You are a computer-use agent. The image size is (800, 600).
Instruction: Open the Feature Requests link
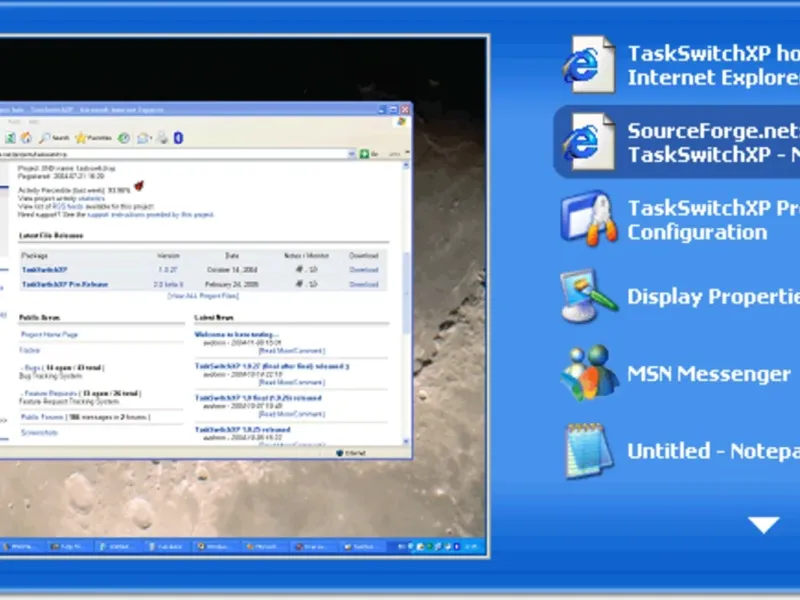coord(51,393)
